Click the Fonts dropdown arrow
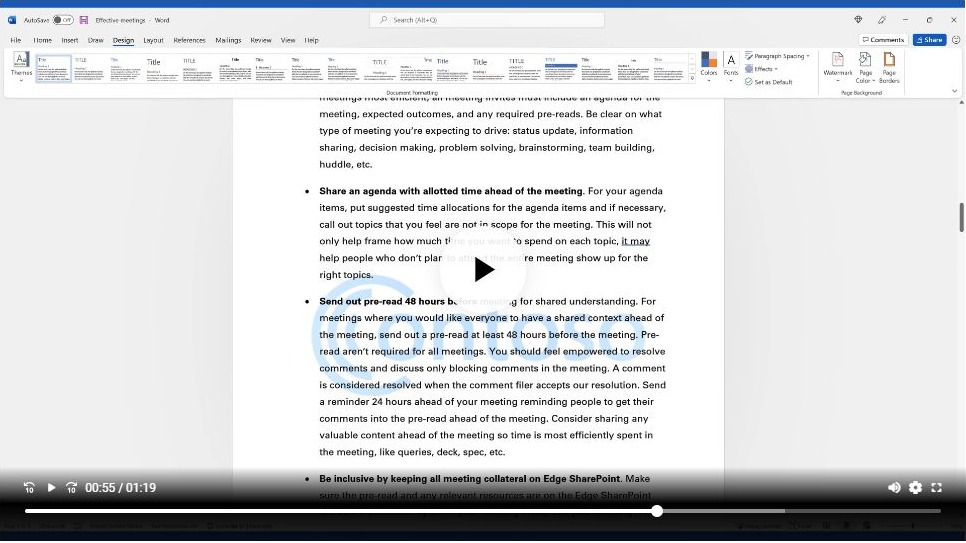The width and height of the screenshot is (966, 543). (x=731, y=81)
